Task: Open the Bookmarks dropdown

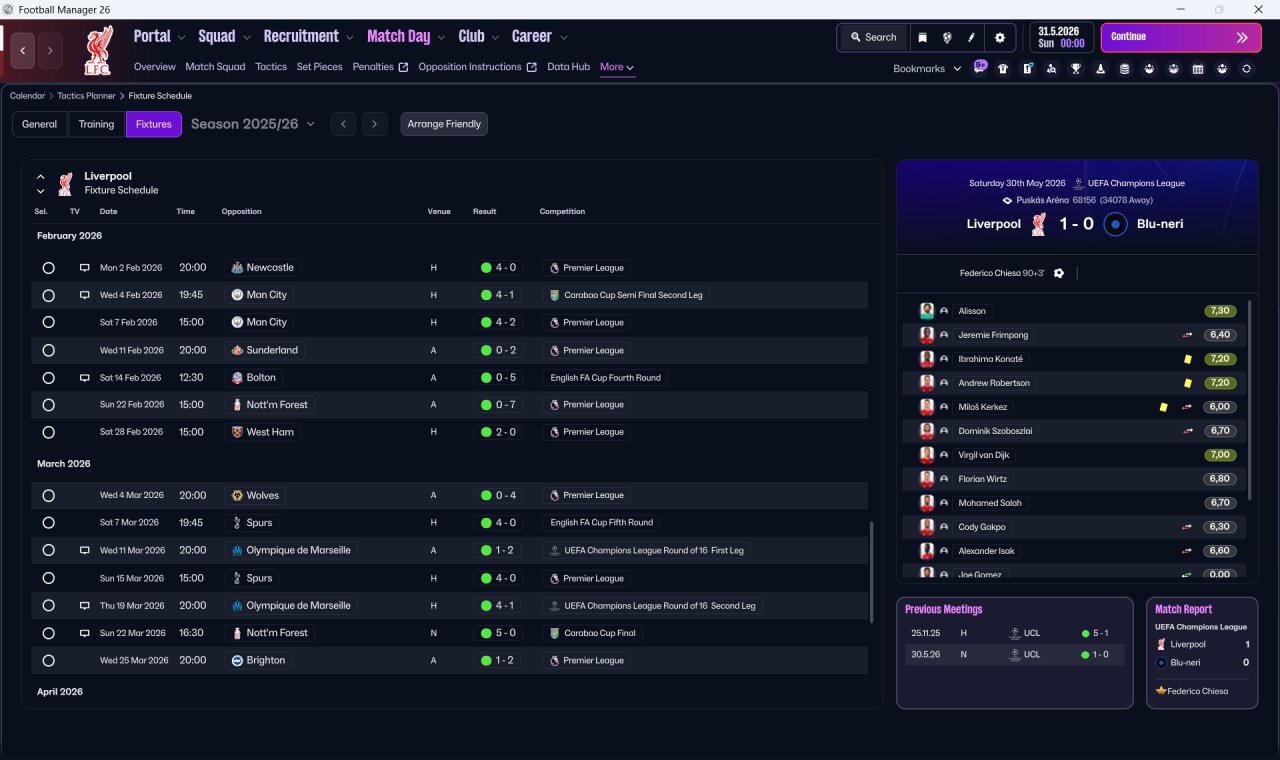Action: [927, 68]
